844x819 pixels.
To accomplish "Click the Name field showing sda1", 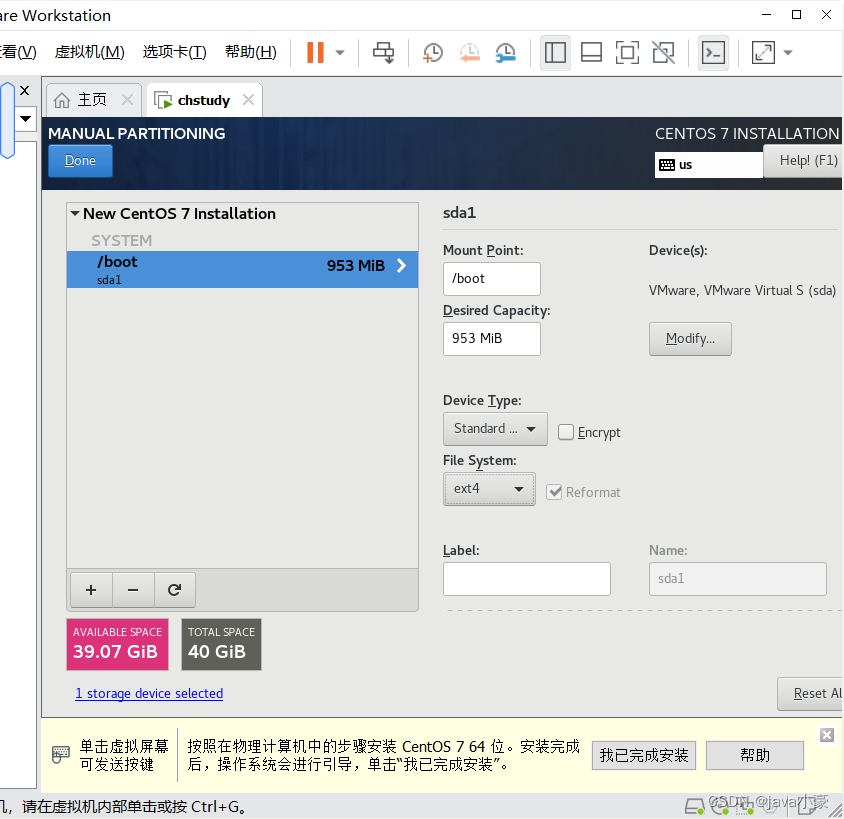I will pos(737,579).
